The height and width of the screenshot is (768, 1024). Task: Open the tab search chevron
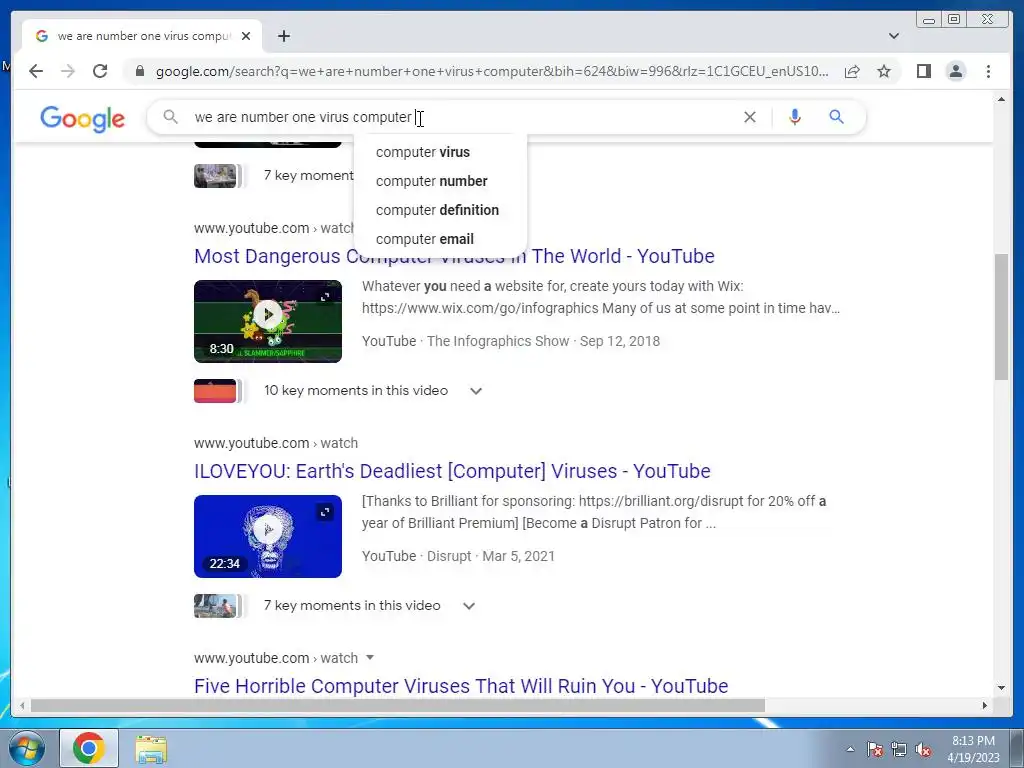tap(894, 36)
